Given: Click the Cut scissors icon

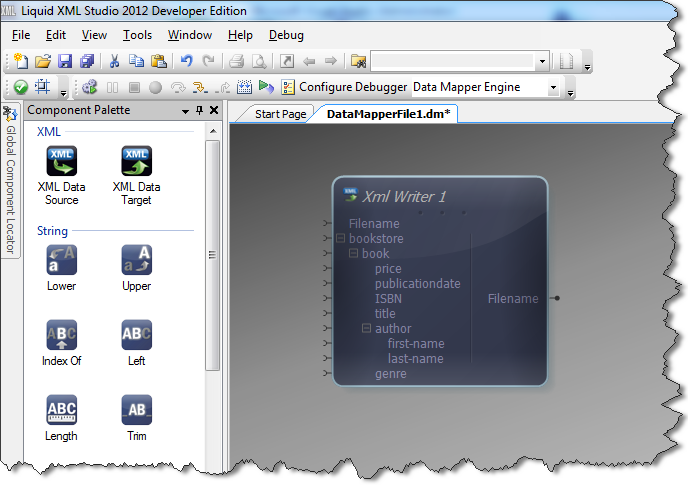Looking at the screenshot, I should point(114,61).
